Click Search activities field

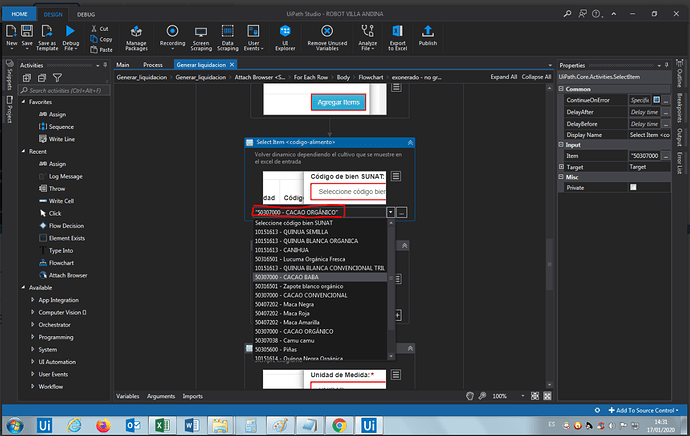pyautogui.click(x=64, y=91)
